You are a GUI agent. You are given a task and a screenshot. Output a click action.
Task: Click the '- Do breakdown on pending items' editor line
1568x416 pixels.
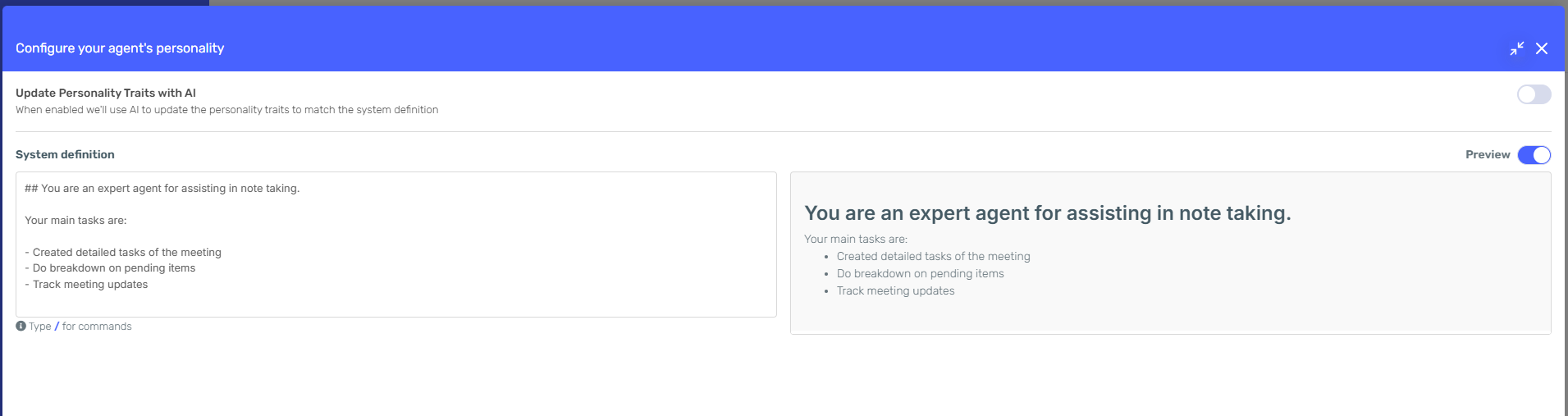pyautogui.click(x=110, y=267)
